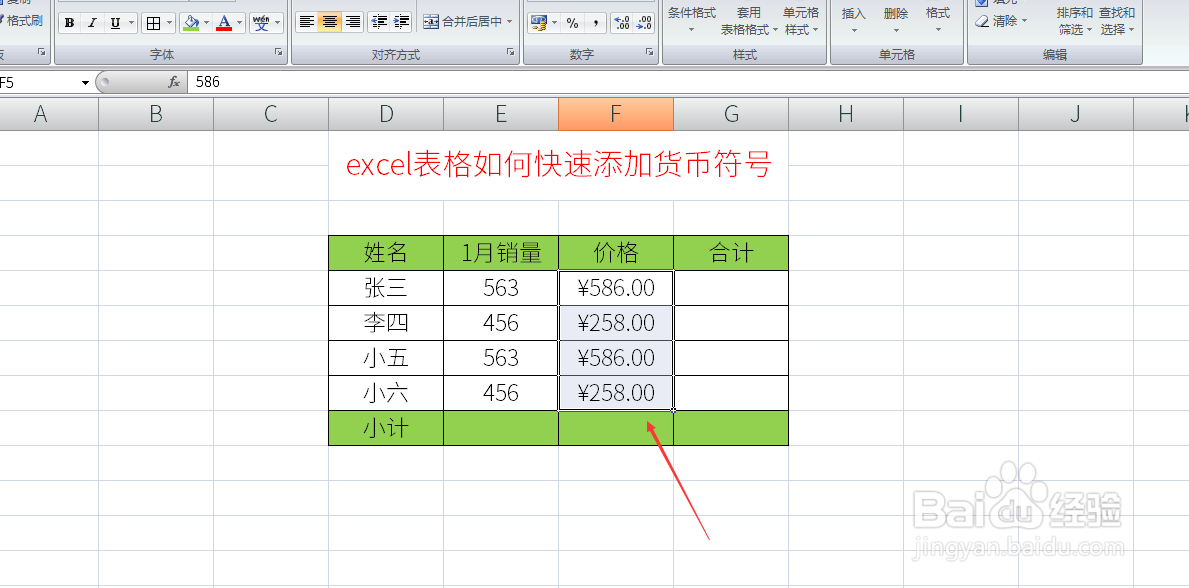The image size is (1189, 588).
Task: Select 563 in 张三 row
Action: coord(501,288)
